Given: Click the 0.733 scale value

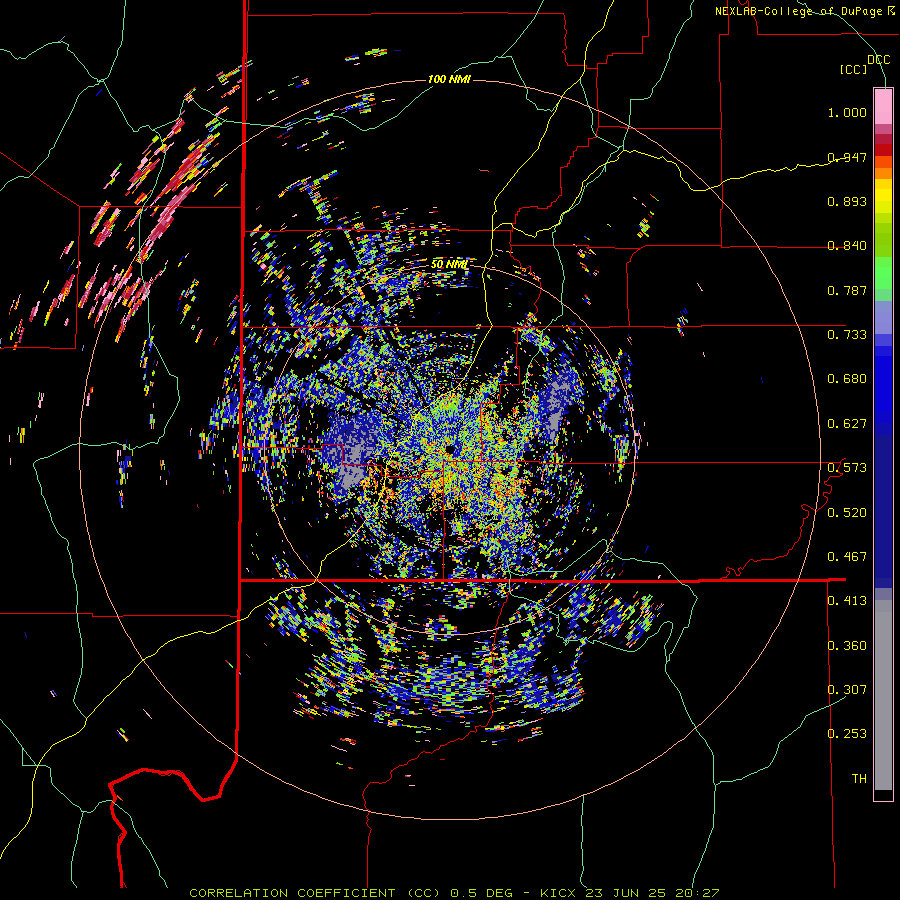Looking at the screenshot, I should [x=847, y=335].
